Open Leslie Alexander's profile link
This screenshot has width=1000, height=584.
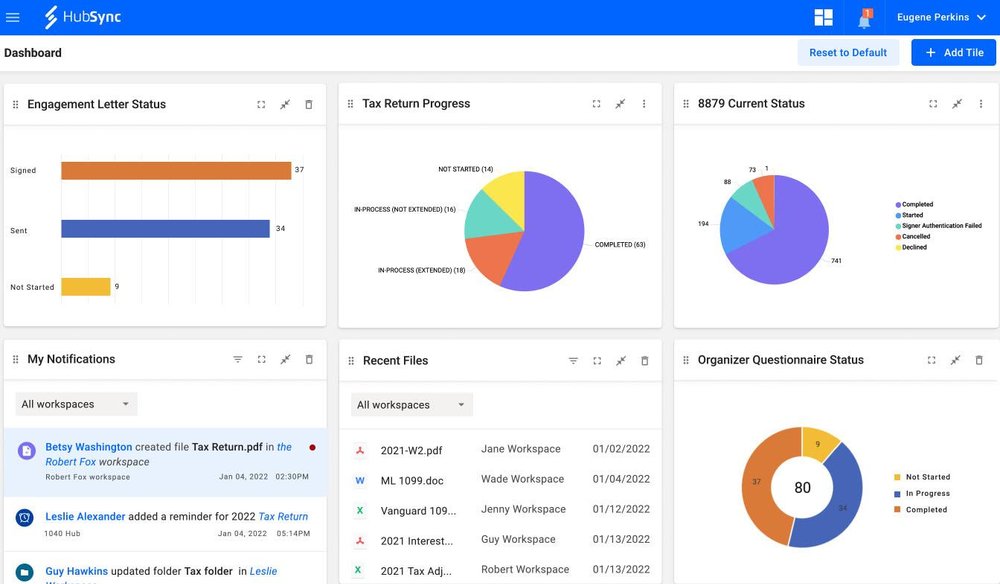click(85, 516)
